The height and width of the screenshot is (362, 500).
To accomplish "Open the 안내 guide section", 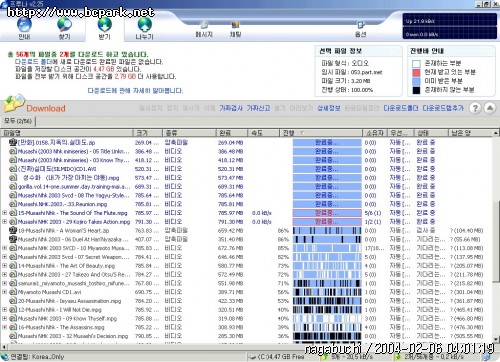I will pos(24,28).
